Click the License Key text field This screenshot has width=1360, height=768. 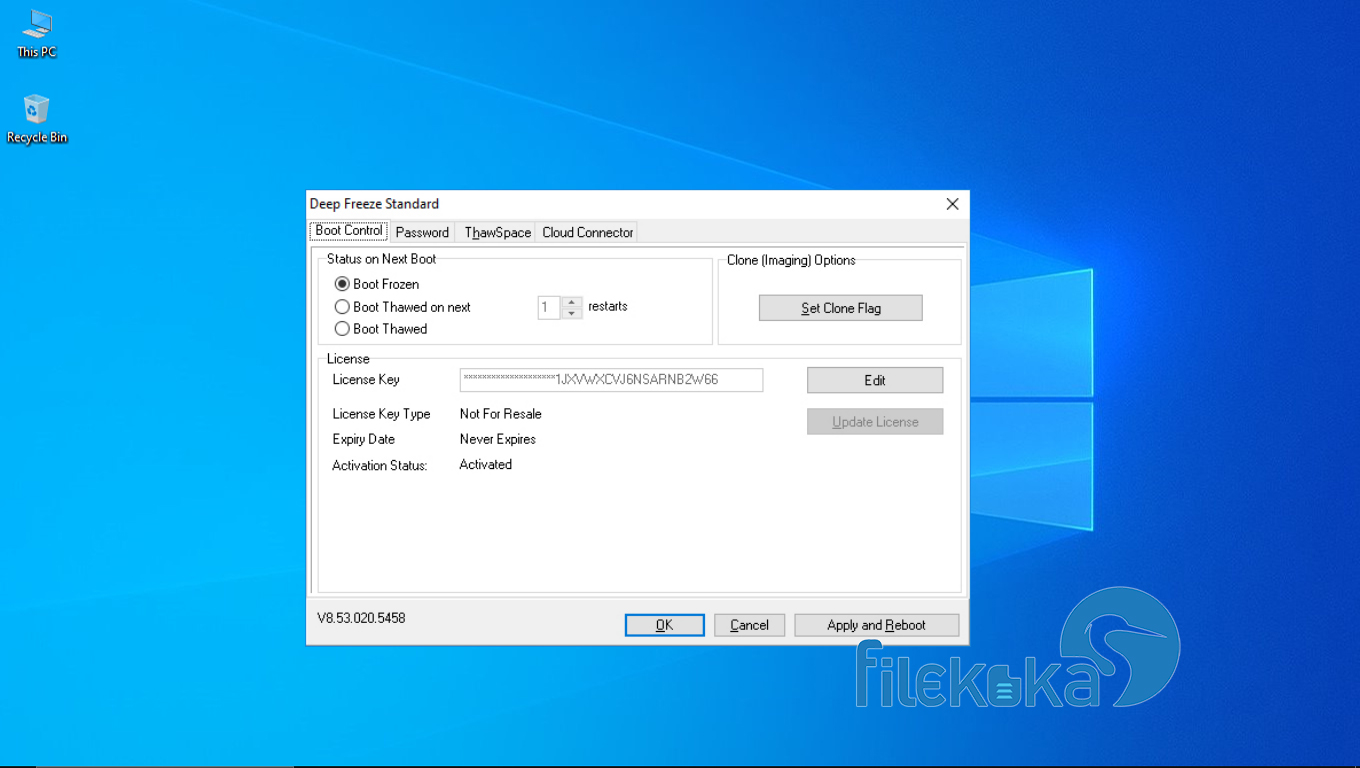[611, 380]
